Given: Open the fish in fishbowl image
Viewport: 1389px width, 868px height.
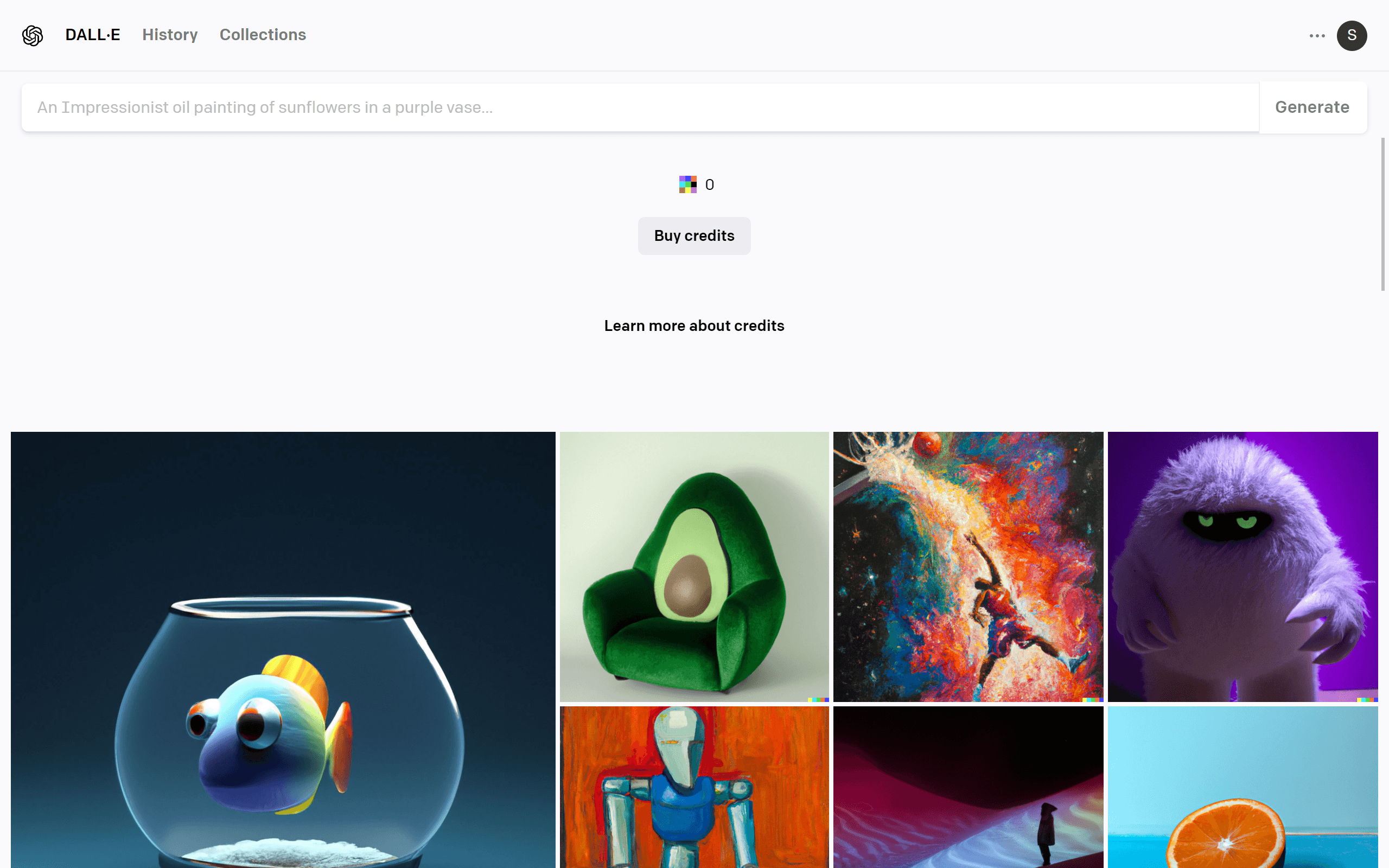Looking at the screenshot, I should [283, 650].
